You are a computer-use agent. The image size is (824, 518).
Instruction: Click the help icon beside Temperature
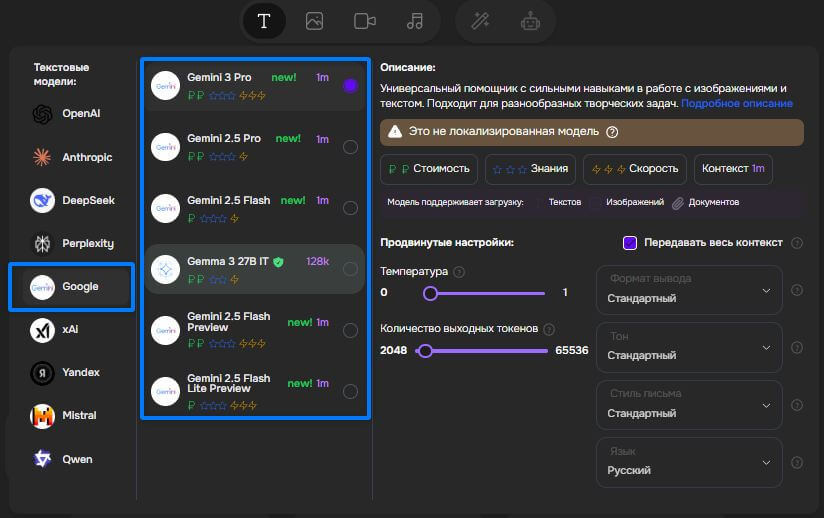[459, 272]
